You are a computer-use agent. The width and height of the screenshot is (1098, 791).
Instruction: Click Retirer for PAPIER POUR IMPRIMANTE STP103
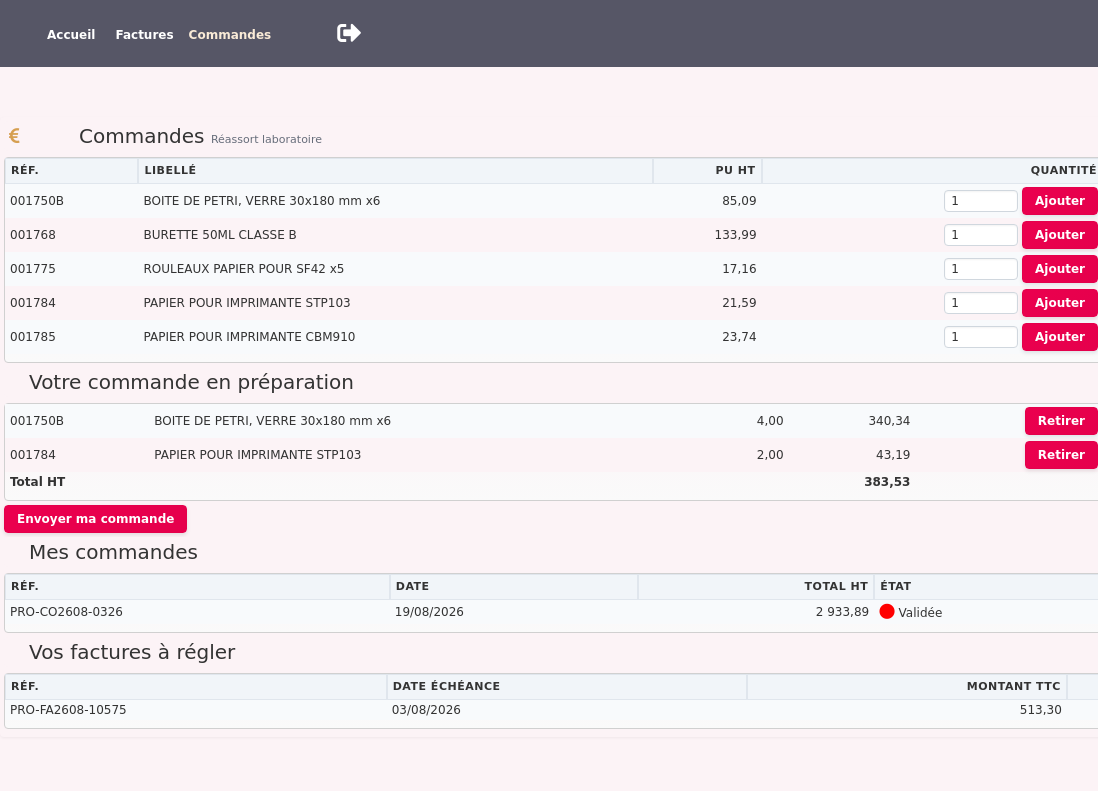[x=1061, y=455]
